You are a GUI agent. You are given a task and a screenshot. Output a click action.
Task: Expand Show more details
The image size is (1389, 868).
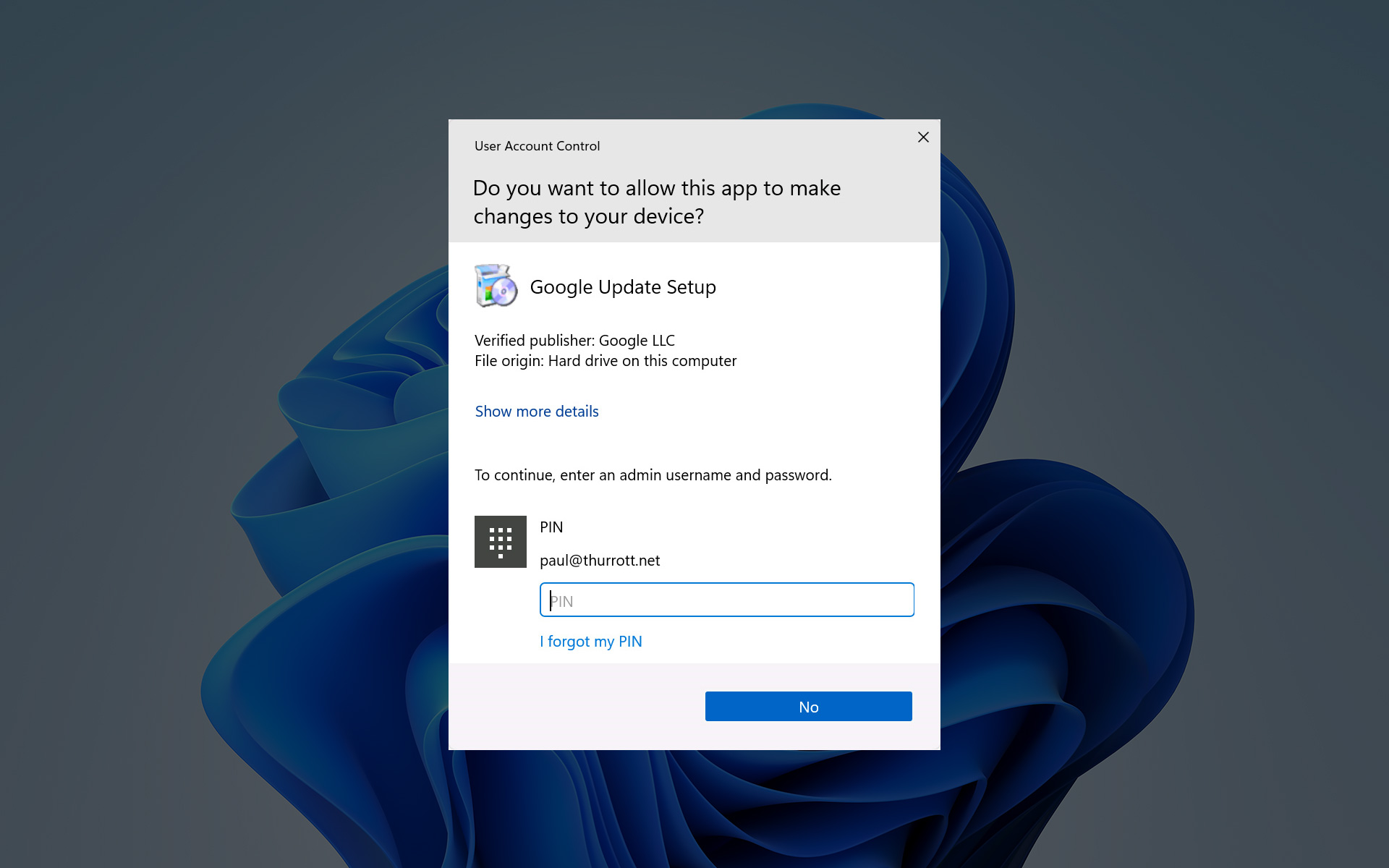click(537, 412)
